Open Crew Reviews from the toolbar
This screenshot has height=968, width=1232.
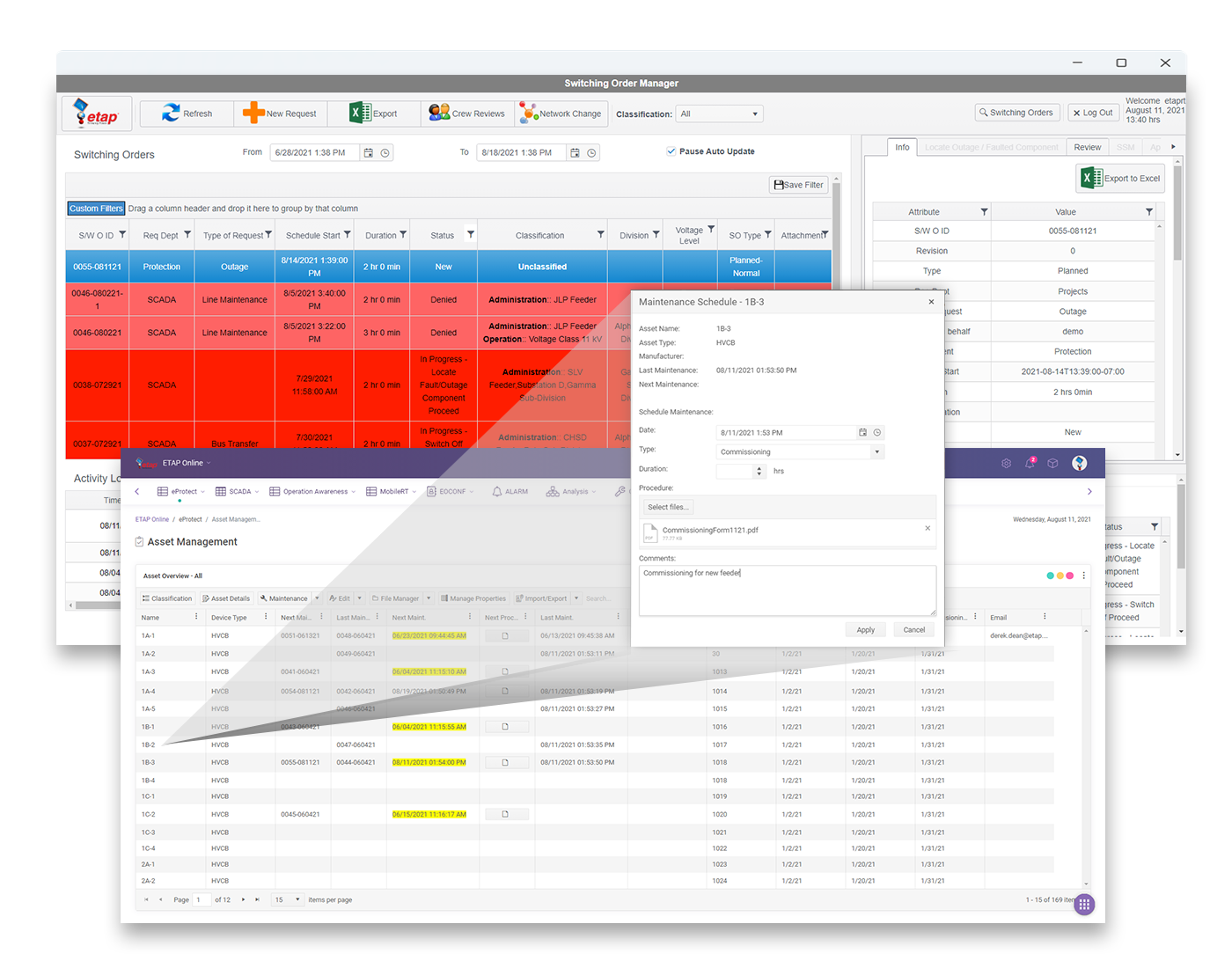click(439, 114)
